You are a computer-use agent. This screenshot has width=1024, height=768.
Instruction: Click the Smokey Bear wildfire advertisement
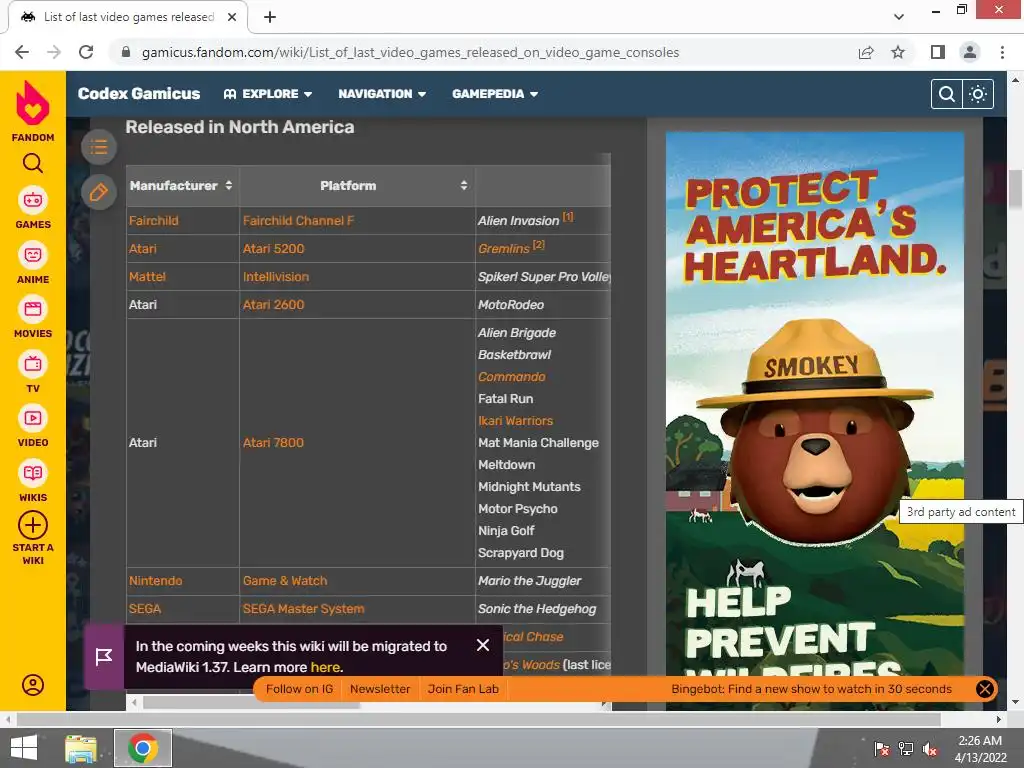coord(814,404)
